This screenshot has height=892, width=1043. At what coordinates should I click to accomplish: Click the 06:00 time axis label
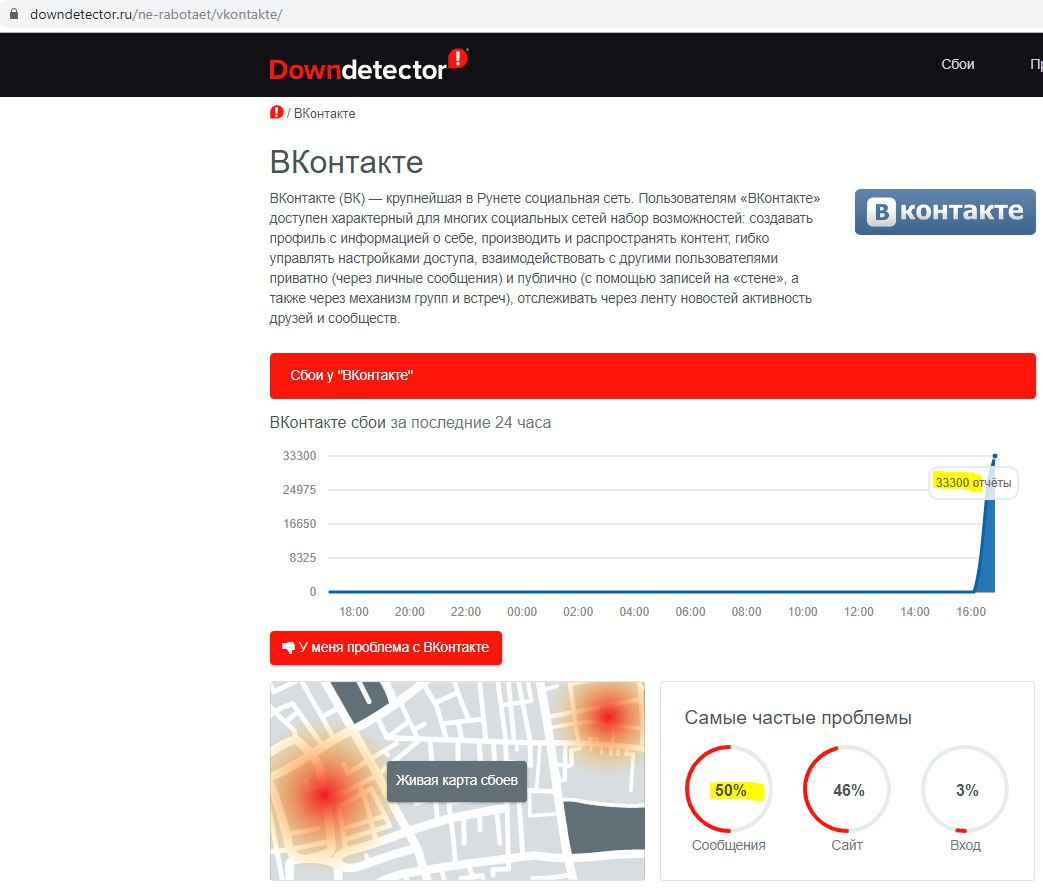coord(690,612)
